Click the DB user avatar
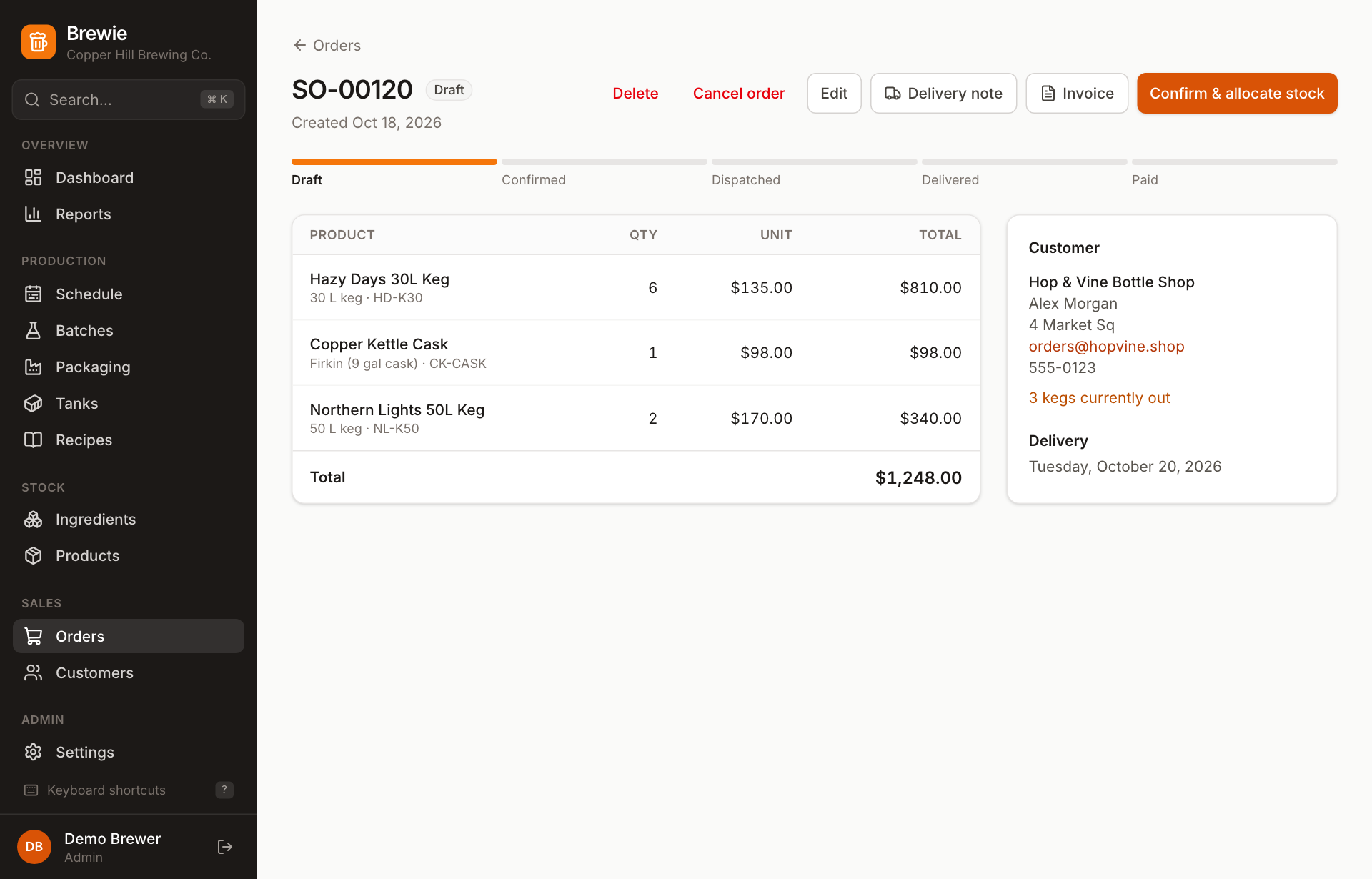Image resolution: width=1372 pixels, height=879 pixels. (34, 847)
